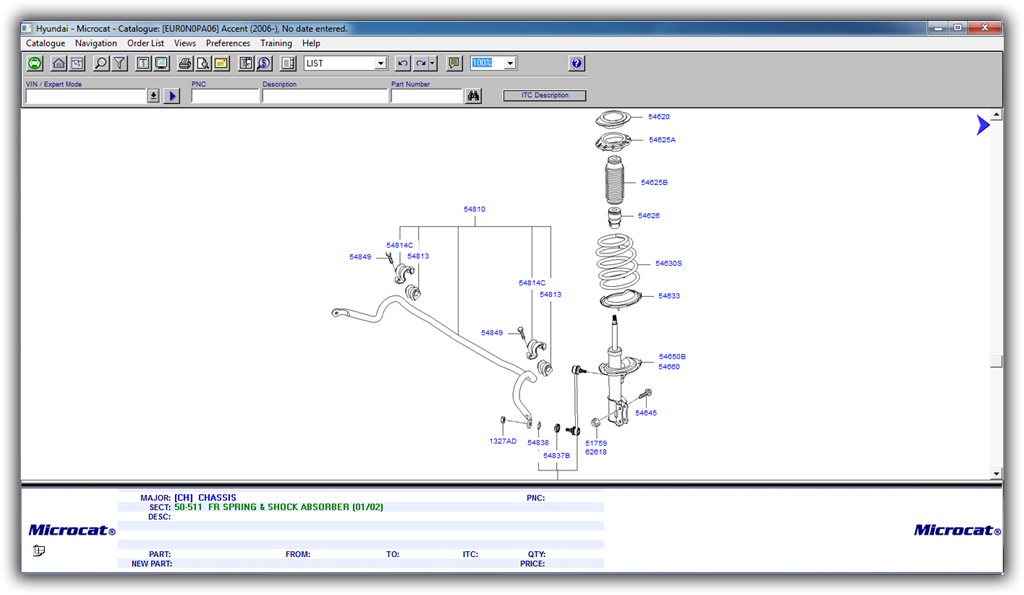Select part callout 51759

click(x=596, y=443)
